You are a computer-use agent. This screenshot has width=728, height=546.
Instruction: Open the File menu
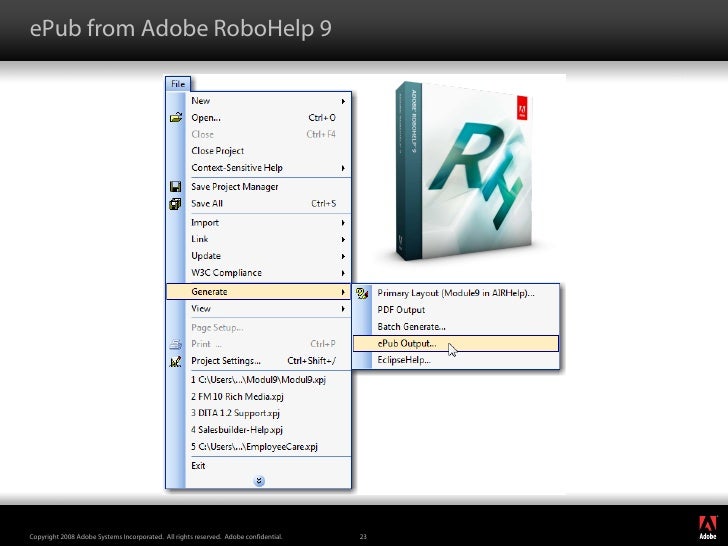click(178, 84)
